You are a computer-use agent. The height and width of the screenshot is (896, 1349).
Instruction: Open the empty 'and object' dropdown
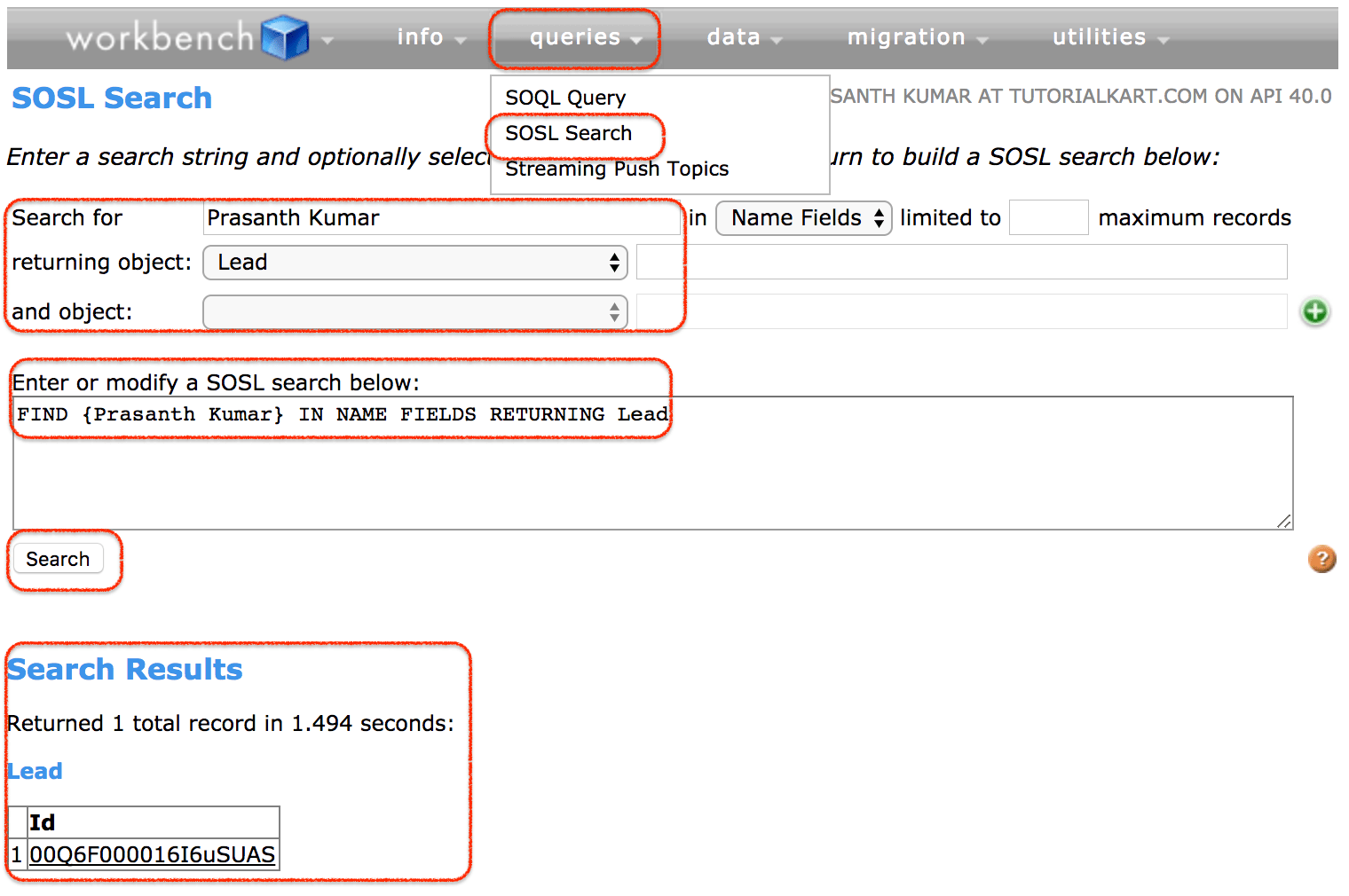point(414,311)
